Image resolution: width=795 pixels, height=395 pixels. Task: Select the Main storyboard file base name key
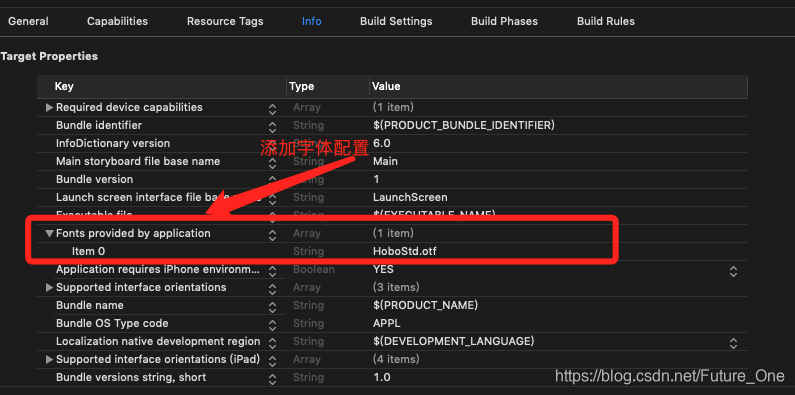click(x=138, y=161)
